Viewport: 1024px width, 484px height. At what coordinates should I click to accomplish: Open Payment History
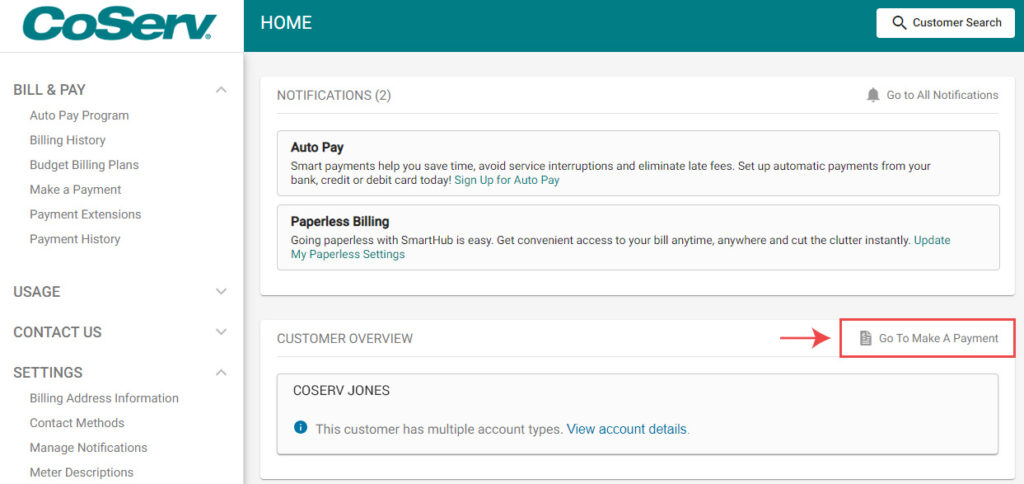coord(74,239)
